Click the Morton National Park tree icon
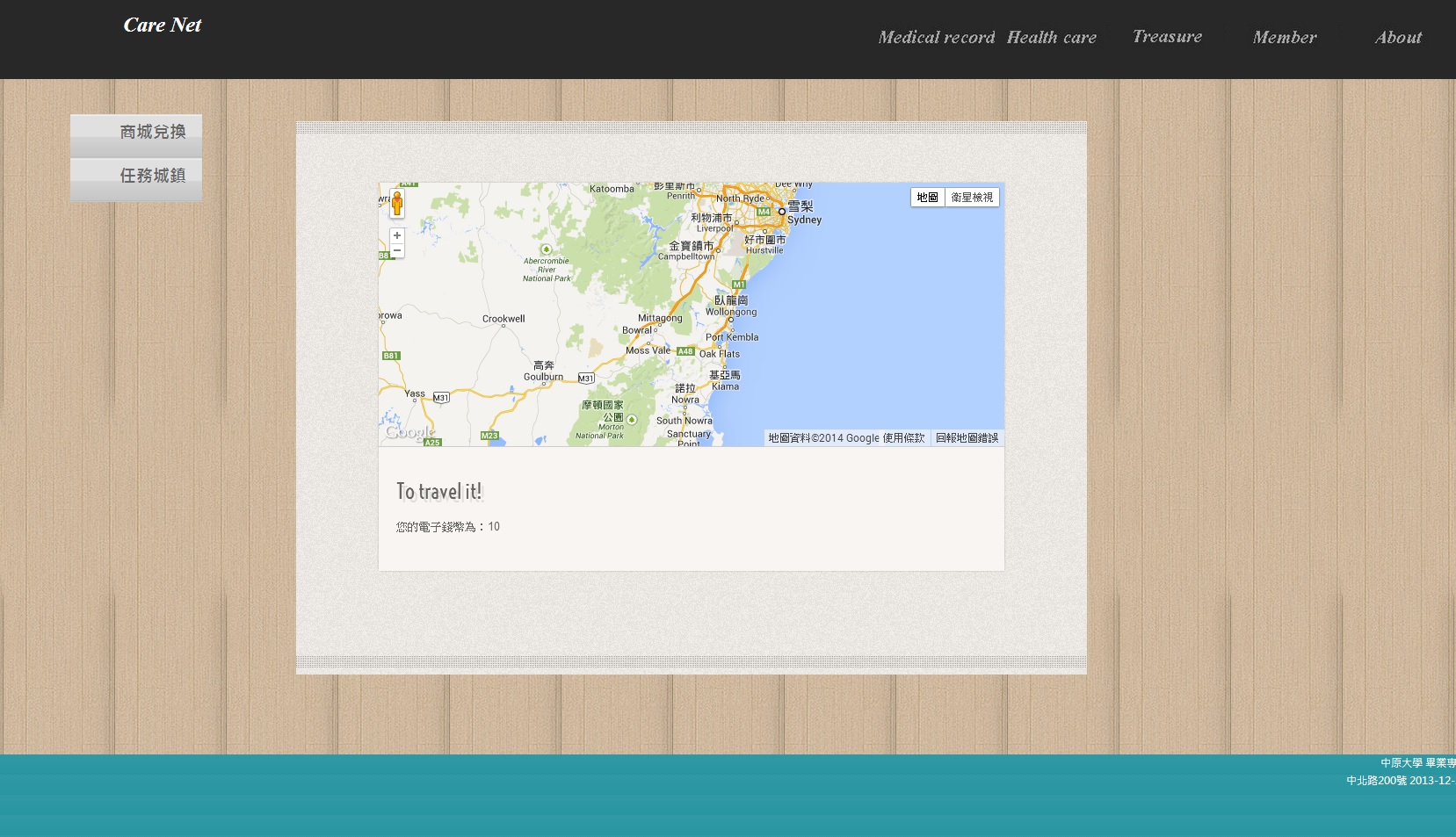The width and height of the screenshot is (1456, 837). [x=631, y=420]
